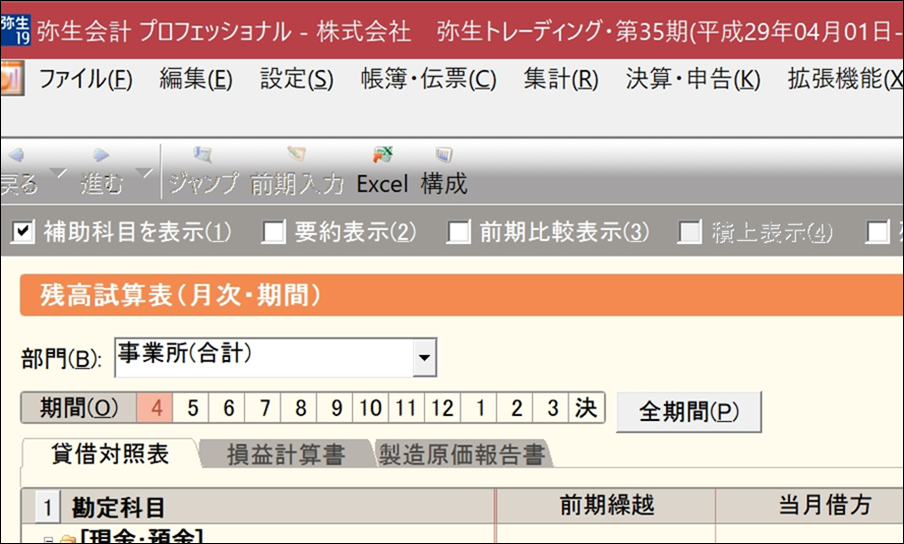This screenshot has height=544, width=904.
Task: Click the Yayoi 19 app icon
Action: [15, 29]
